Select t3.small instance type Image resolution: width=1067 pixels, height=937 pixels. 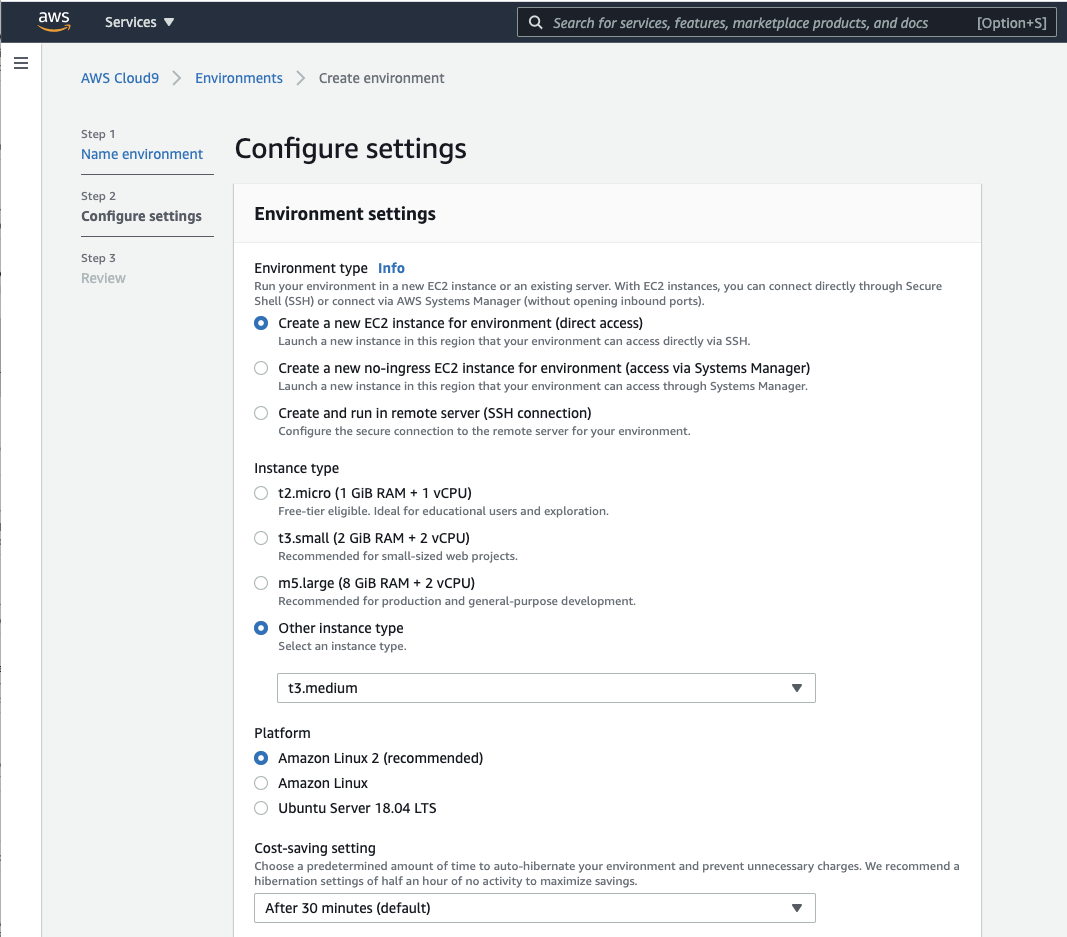[261, 538]
